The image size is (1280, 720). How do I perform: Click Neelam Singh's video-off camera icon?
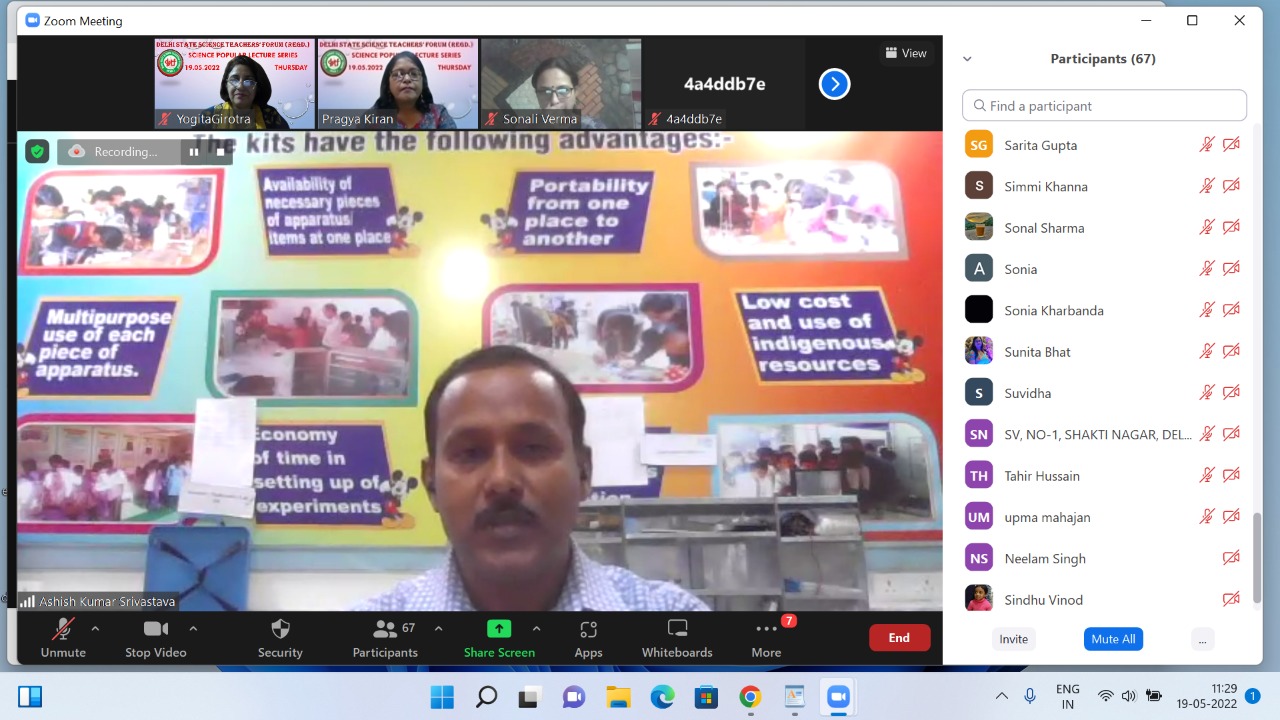coord(1231,558)
